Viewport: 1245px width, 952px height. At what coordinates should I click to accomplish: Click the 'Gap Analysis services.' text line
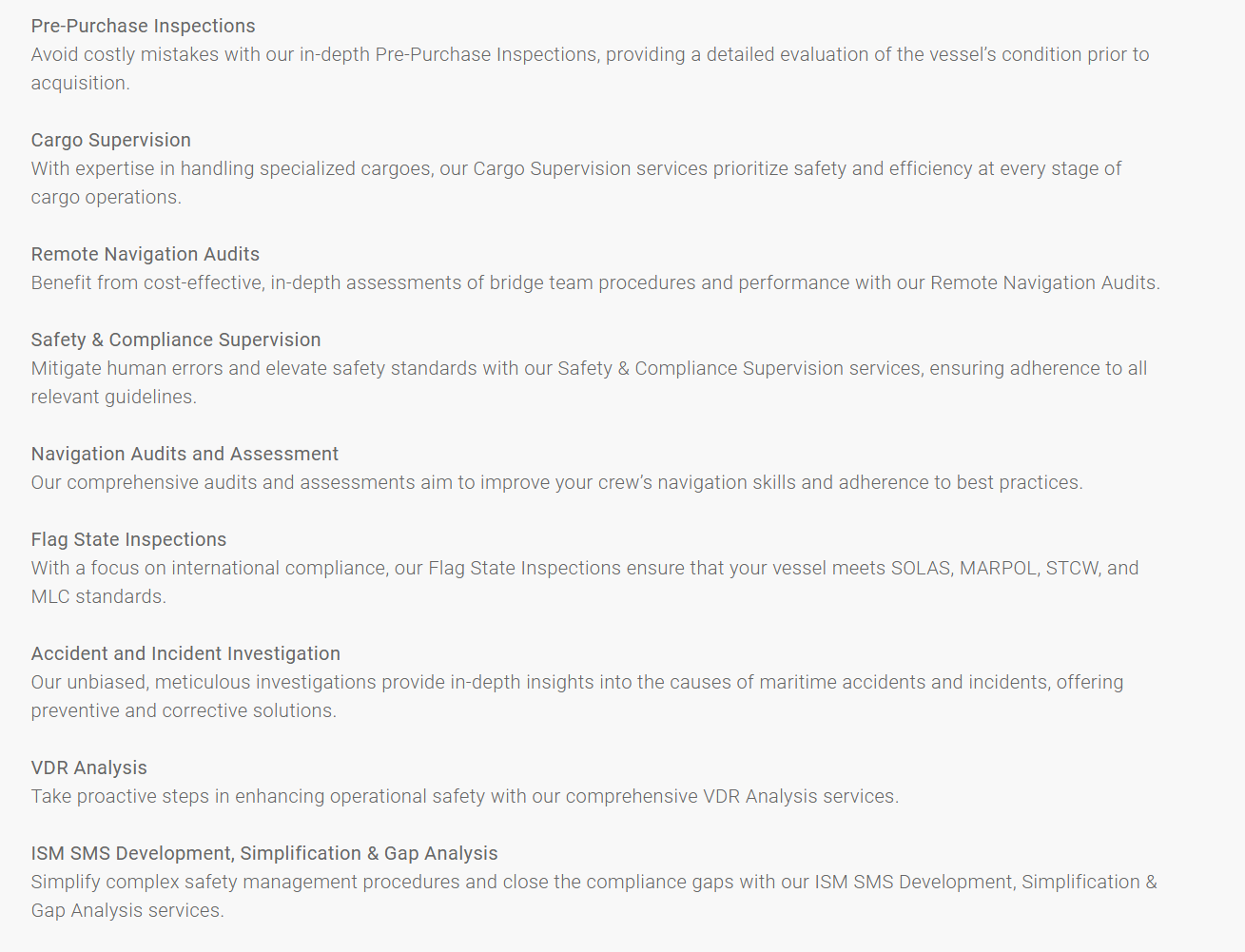coord(126,910)
